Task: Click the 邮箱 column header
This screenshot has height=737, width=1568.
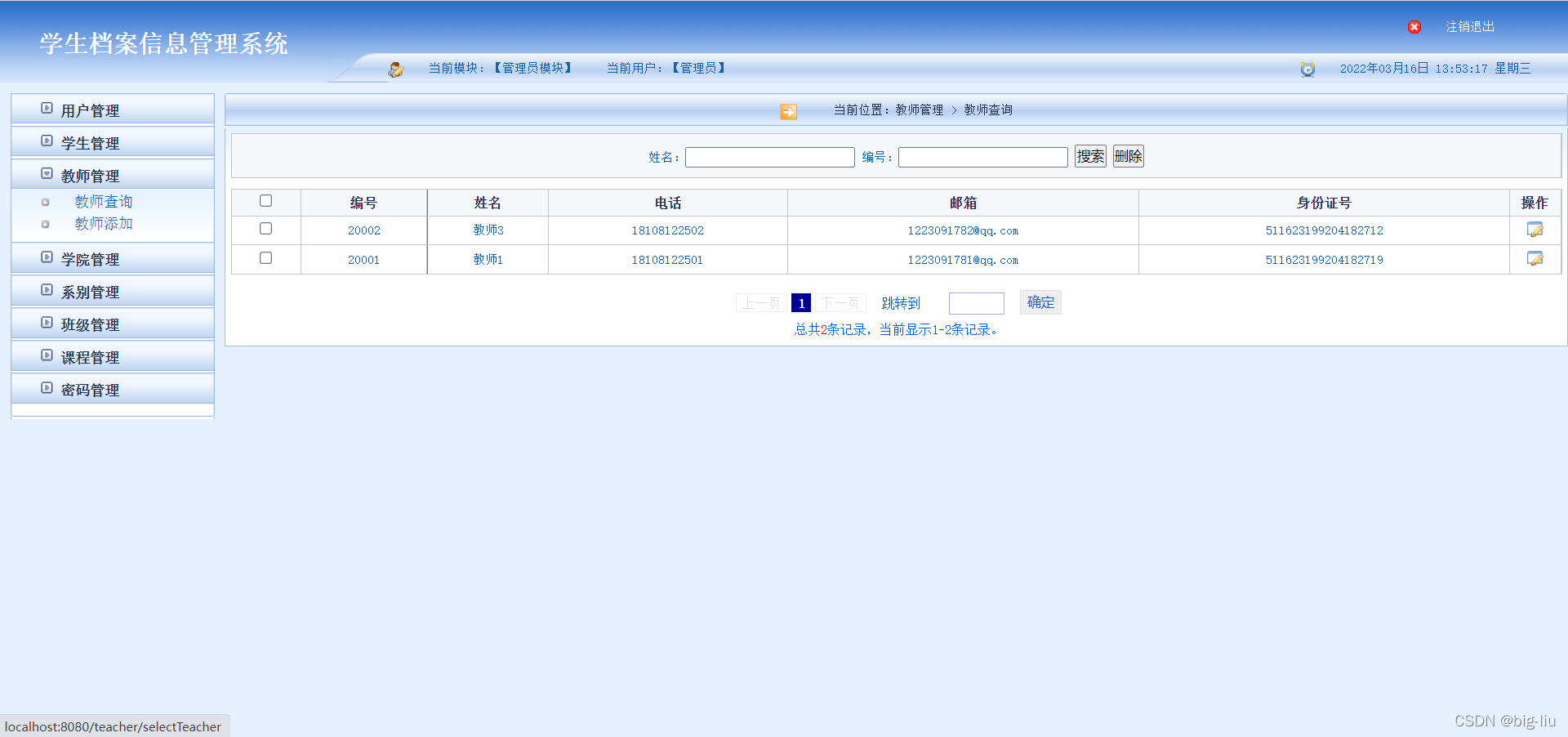Action: 963,203
